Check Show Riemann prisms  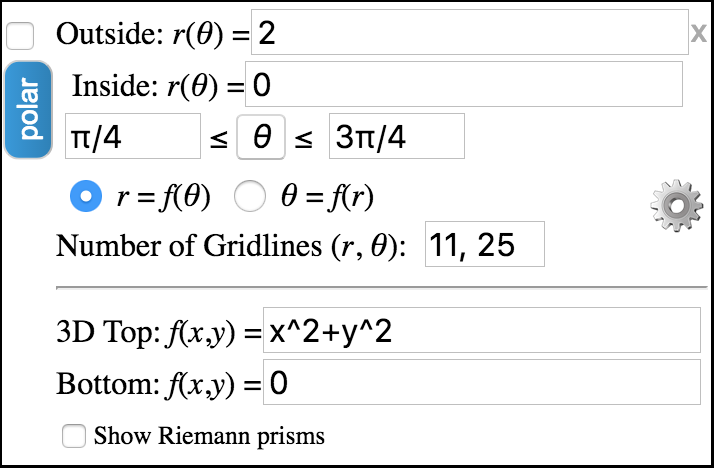pos(74,436)
